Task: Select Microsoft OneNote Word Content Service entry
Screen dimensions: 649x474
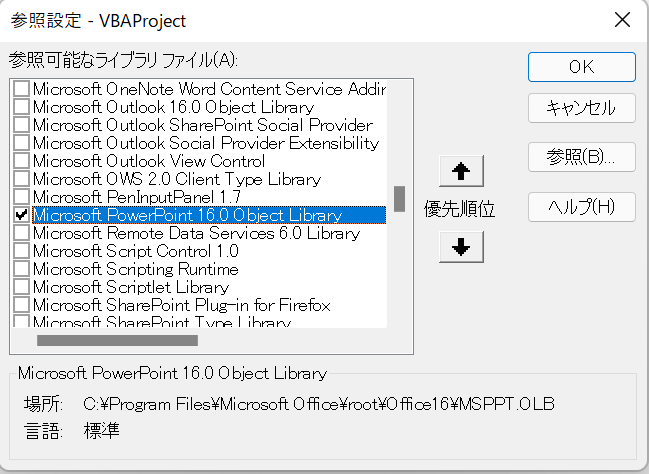Action: click(x=209, y=89)
